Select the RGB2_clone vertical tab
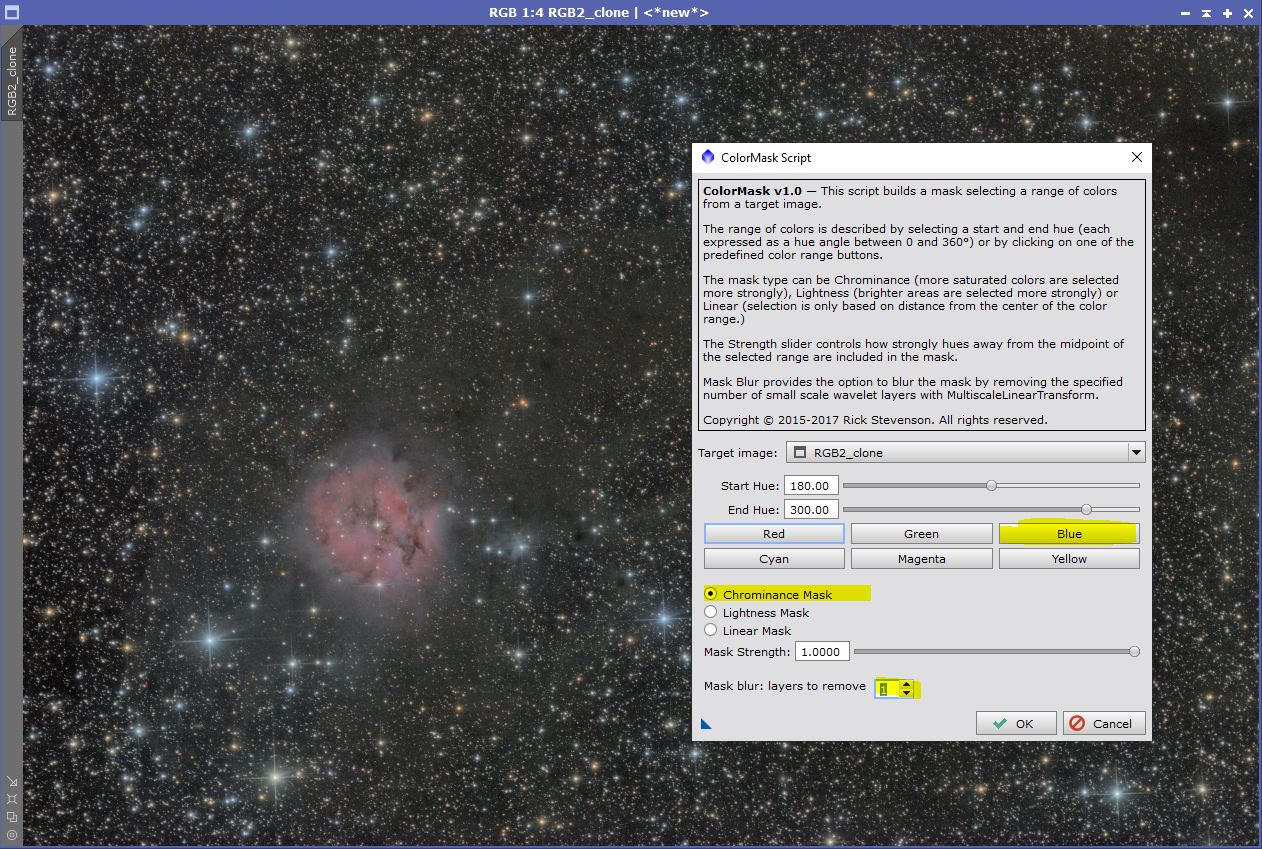Screen dimensions: 1262x849 pos(12,82)
